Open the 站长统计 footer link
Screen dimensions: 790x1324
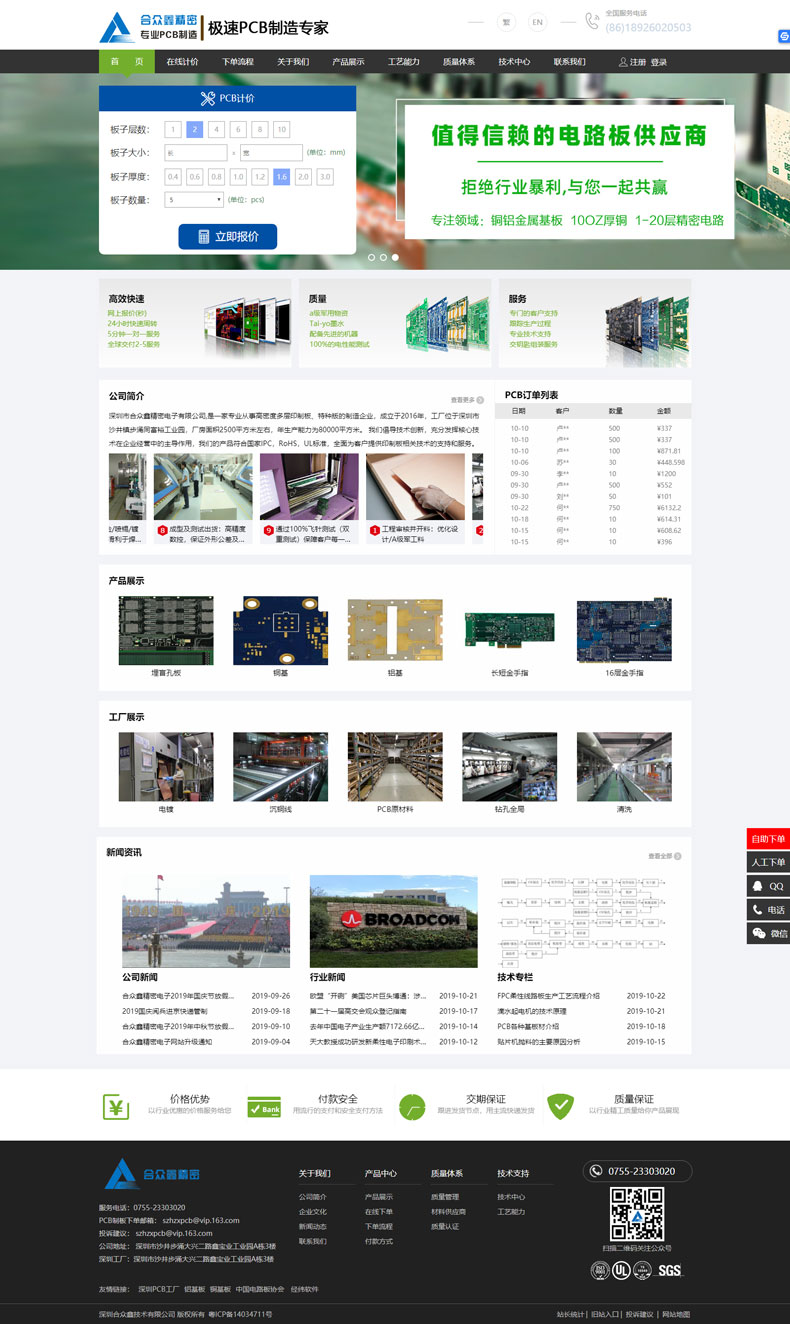[x=571, y=1314]
